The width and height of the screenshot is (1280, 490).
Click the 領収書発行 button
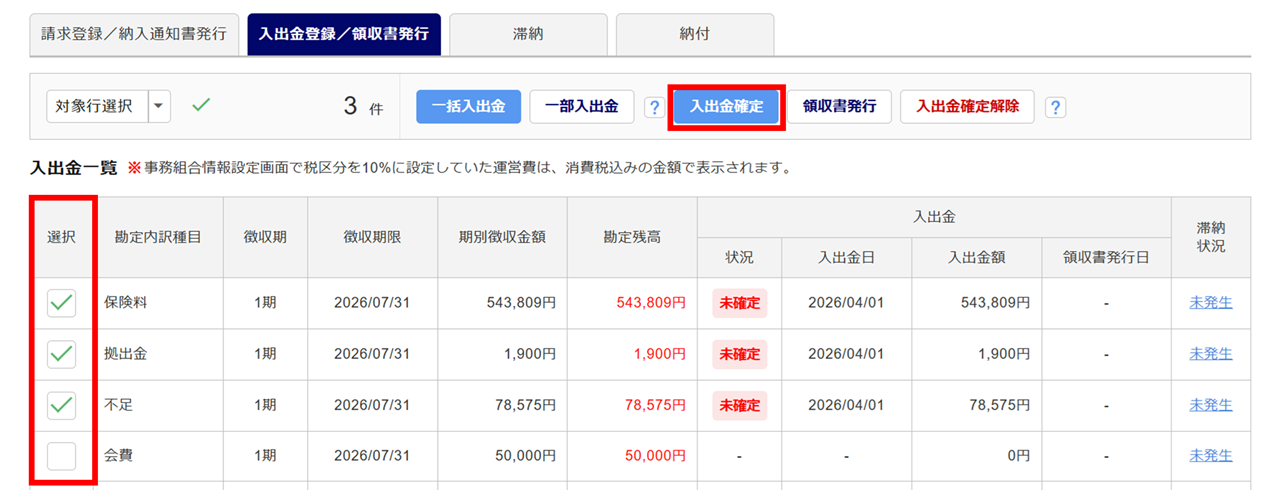coord(839,106)
